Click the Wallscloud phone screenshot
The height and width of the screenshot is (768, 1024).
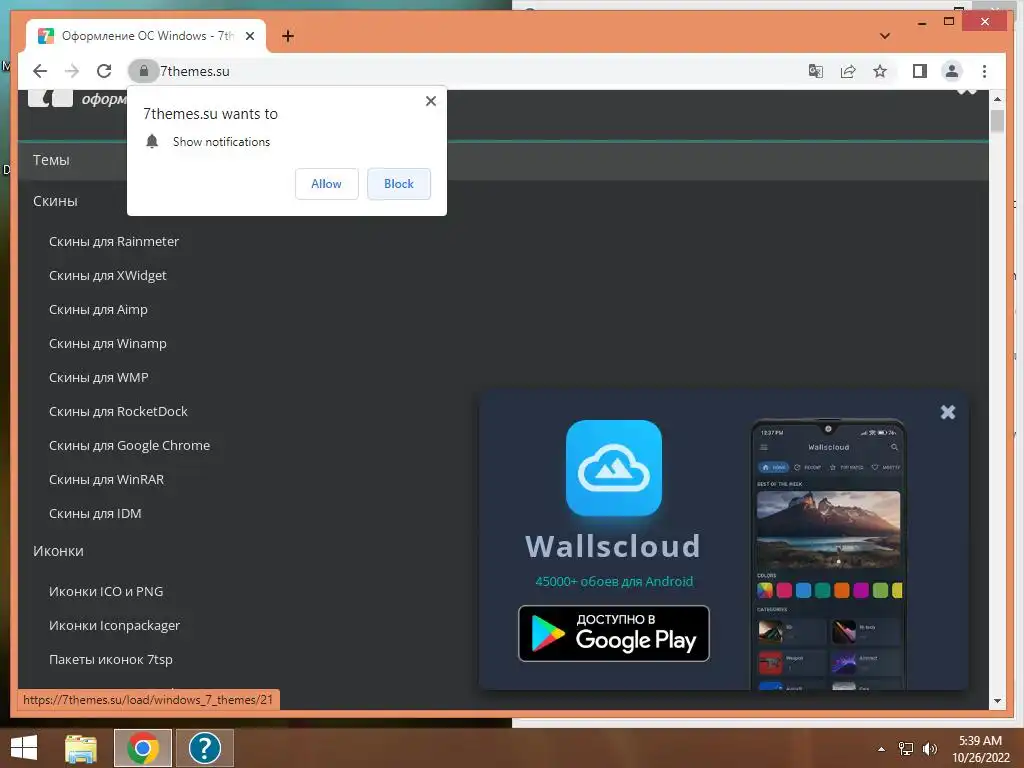[x=828, y=555]
